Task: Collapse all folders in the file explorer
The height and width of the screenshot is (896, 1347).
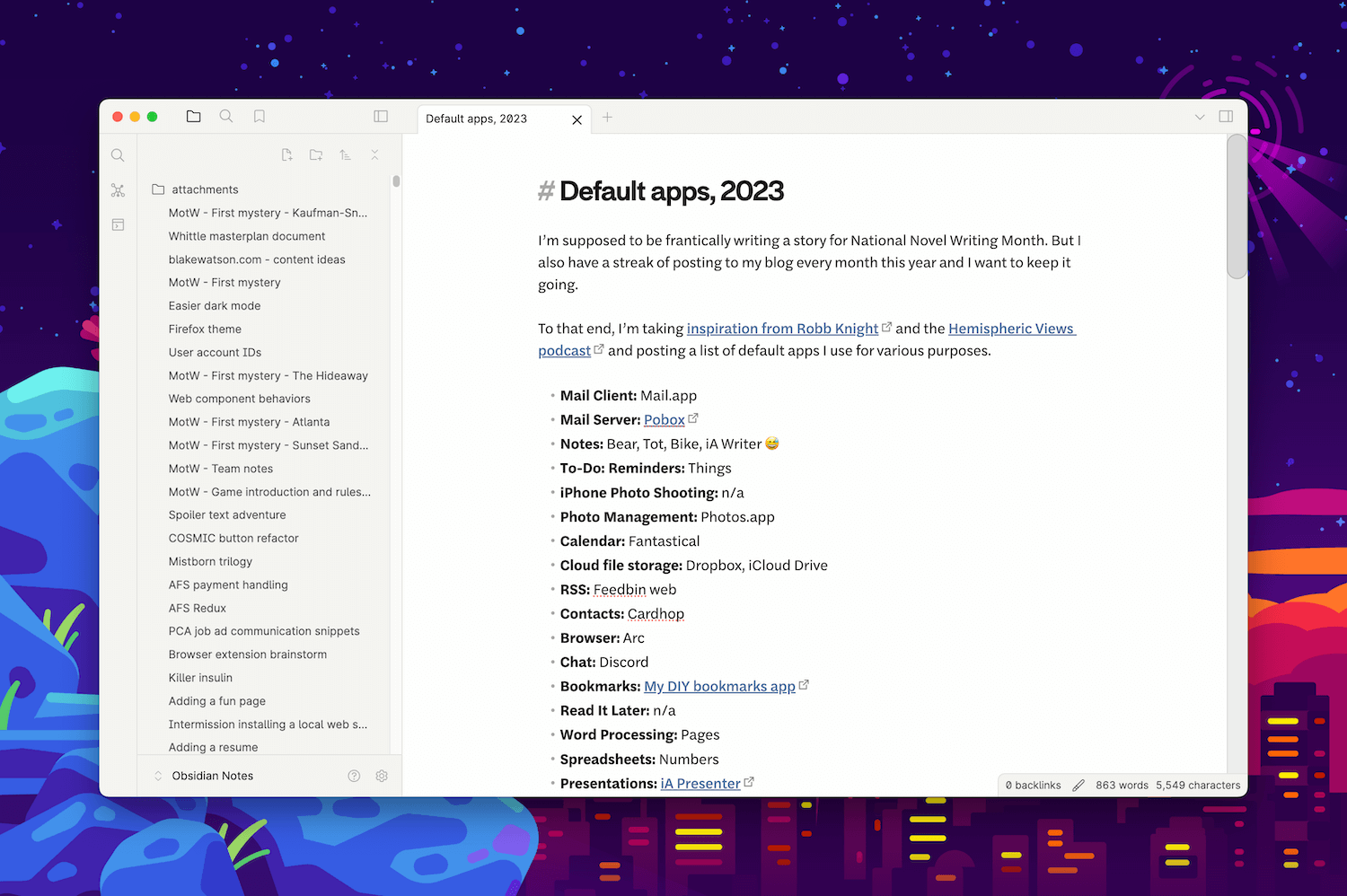Action: [374, 154]
